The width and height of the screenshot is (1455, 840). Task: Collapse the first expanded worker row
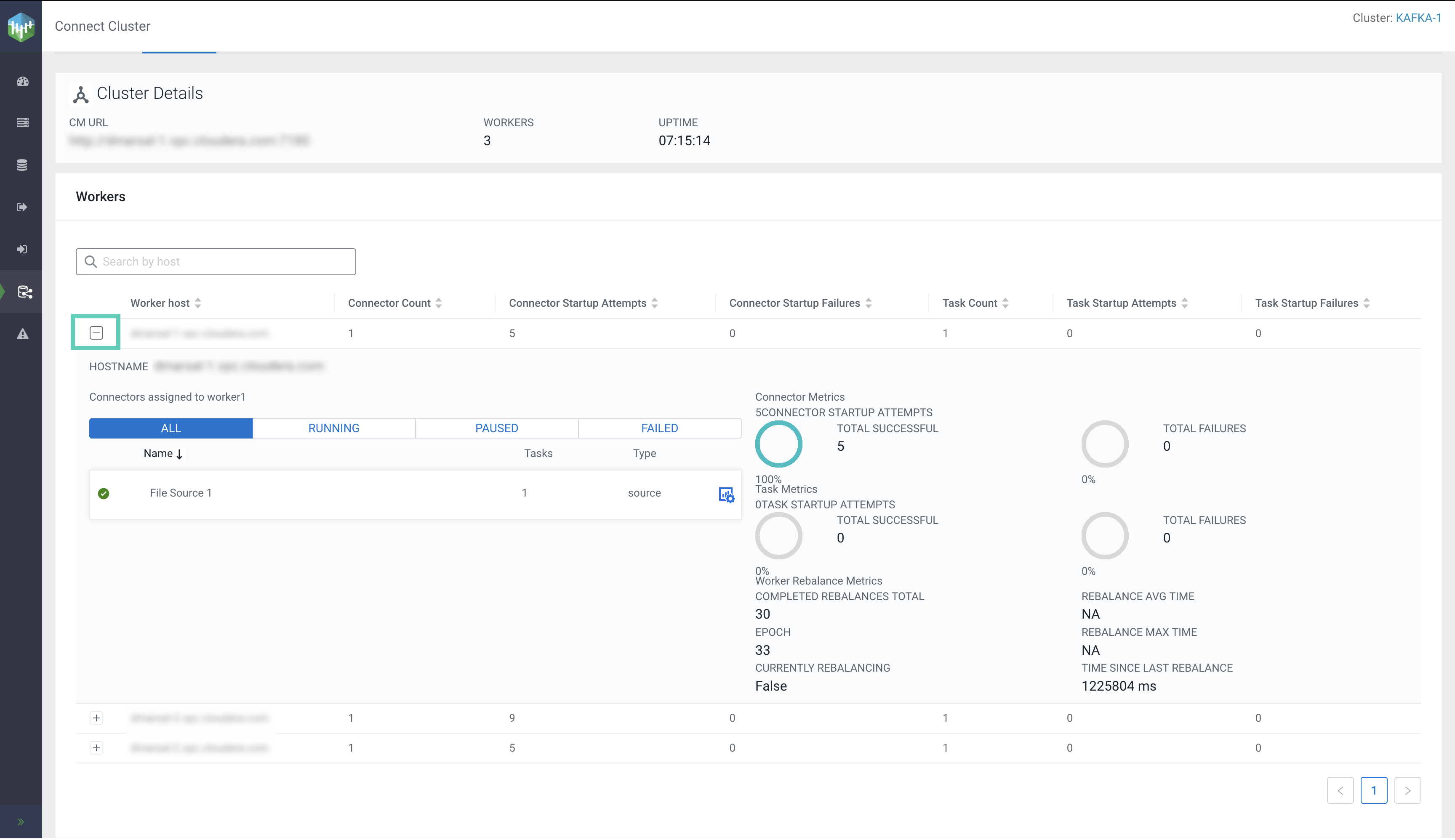tap(96, 333)
